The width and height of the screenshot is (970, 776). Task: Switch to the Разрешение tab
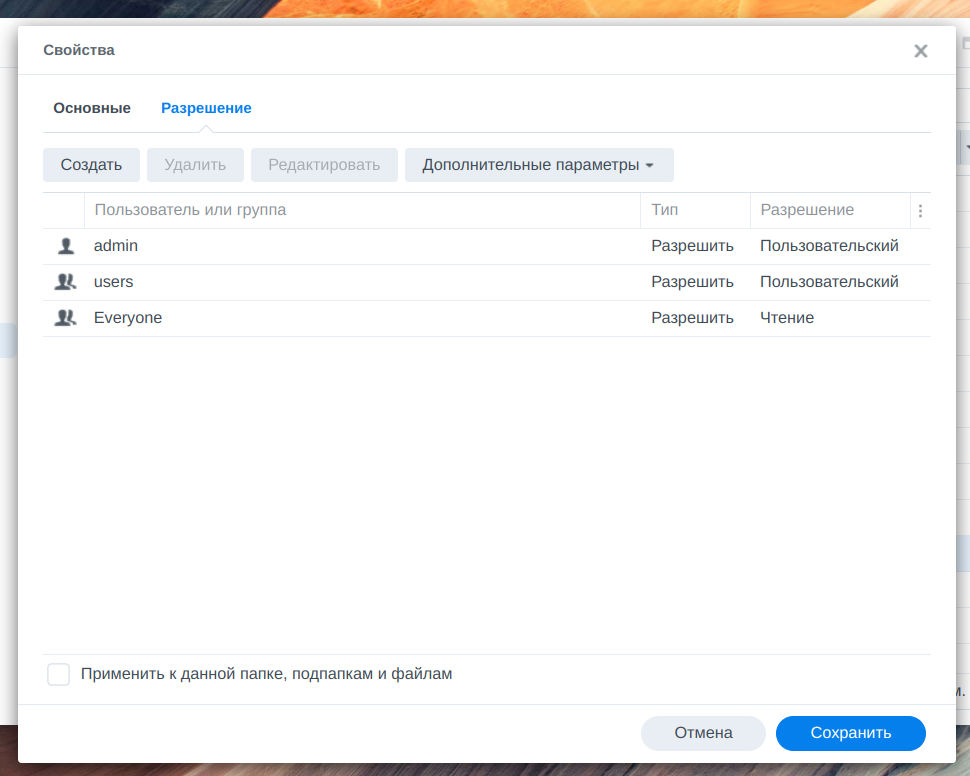pos(206,108)
